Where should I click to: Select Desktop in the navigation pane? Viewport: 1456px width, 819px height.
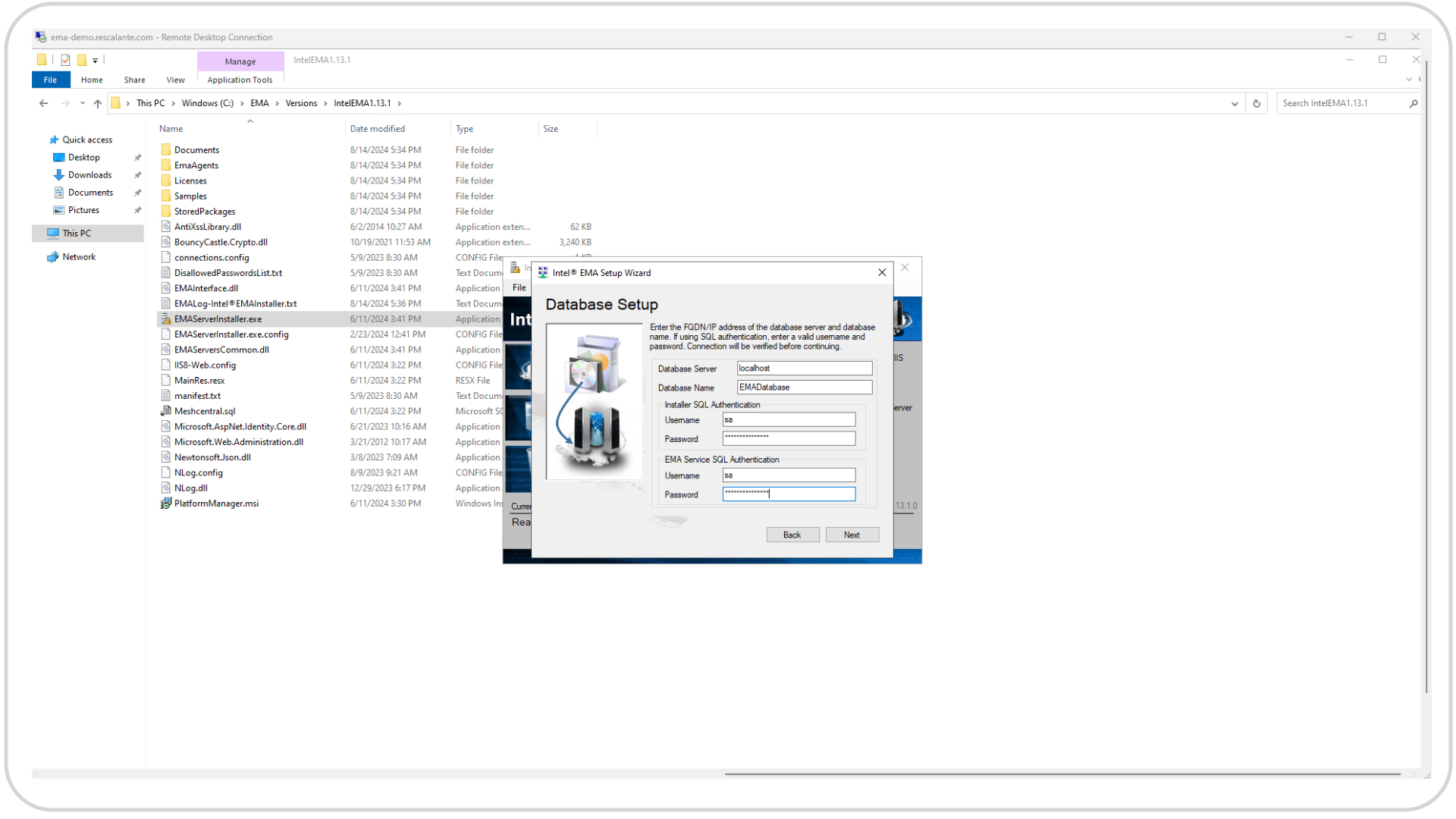[x=83, y=158]
